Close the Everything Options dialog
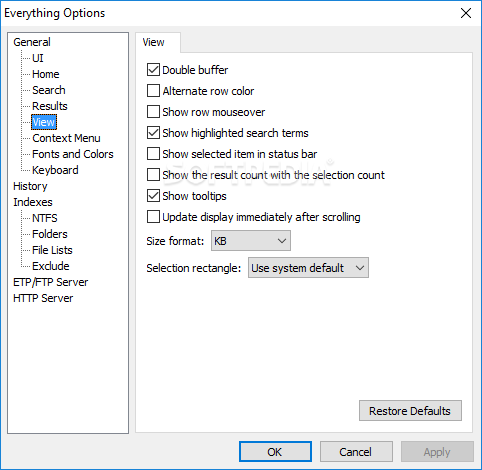Image resolution: width=482 pixels, height=470 pixels. [466, 13]
